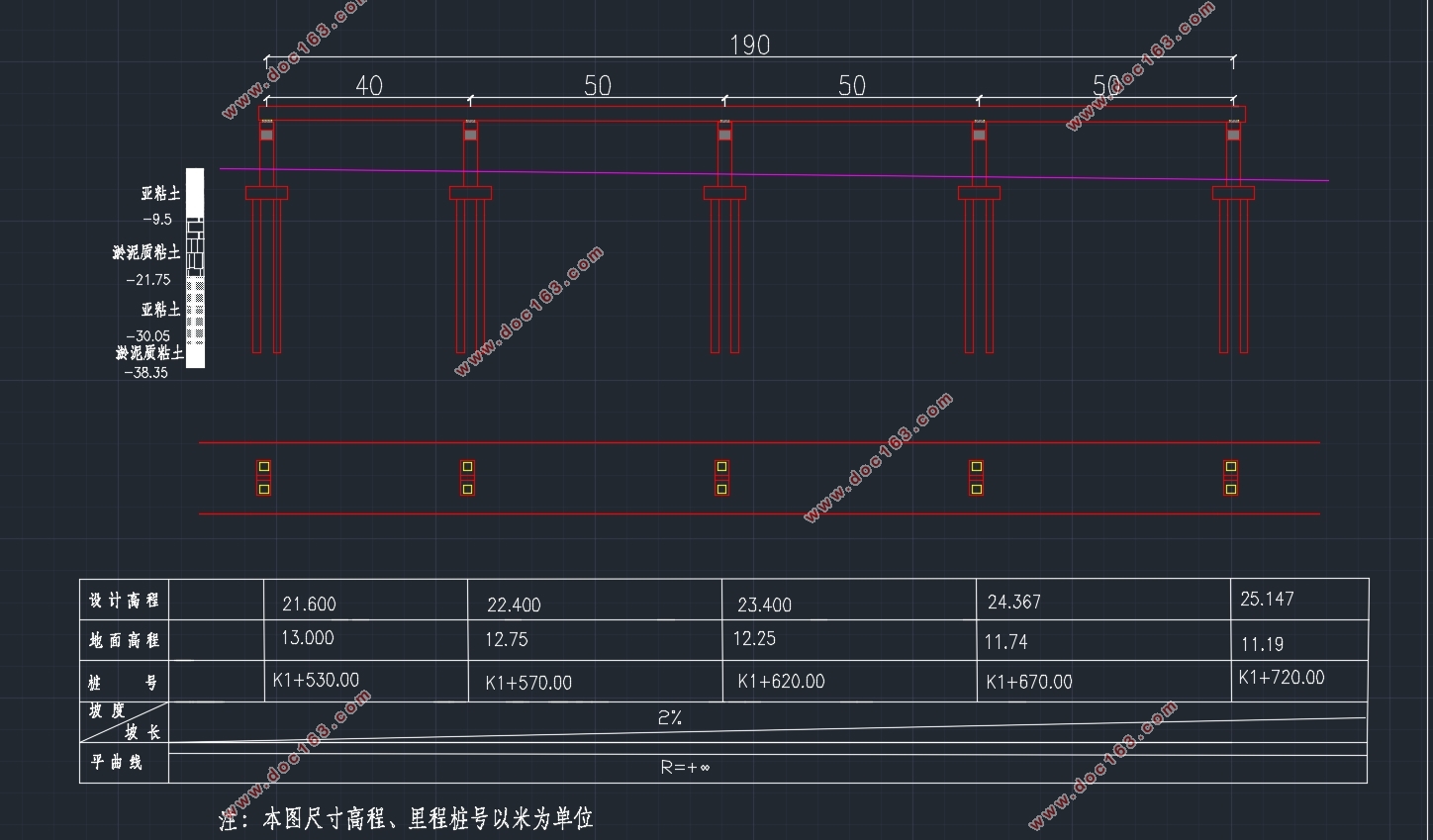
Task: Click design elevation value 24.367
Action: click(1013, 602)
